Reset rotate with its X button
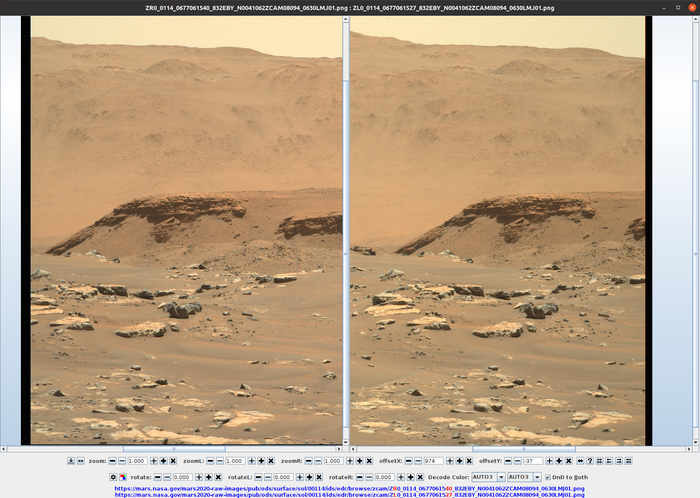This screenshot has height=498, width=700. pos(218,477)
